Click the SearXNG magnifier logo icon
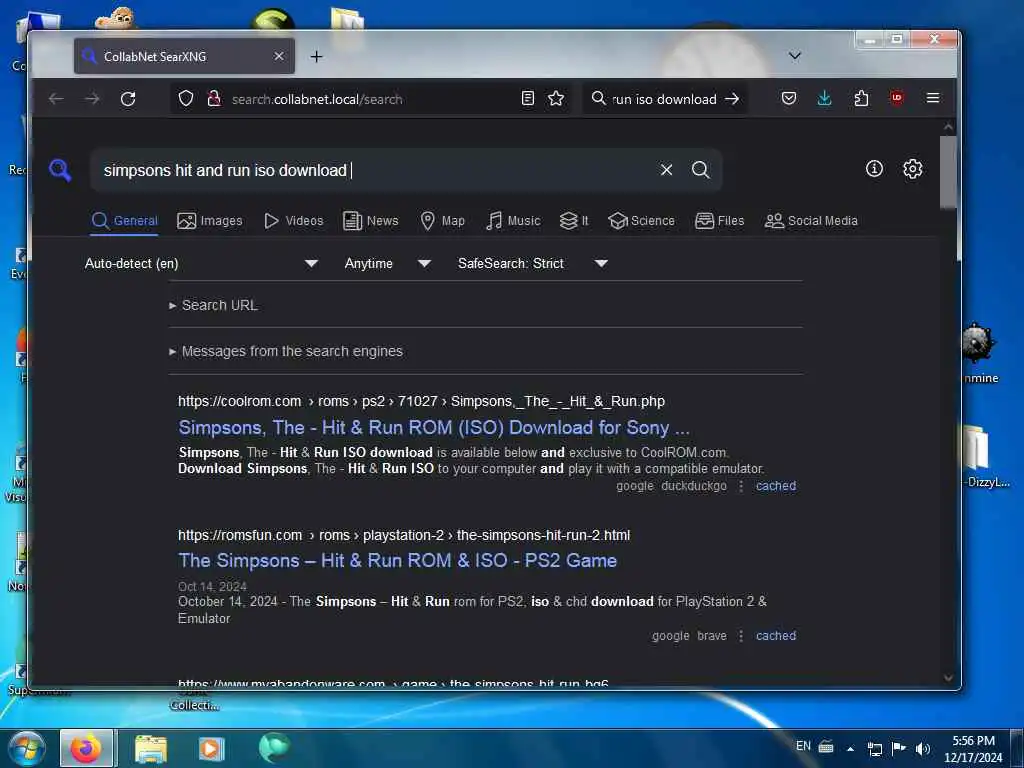Screen dimensions: 1024x768 [60, 170]
